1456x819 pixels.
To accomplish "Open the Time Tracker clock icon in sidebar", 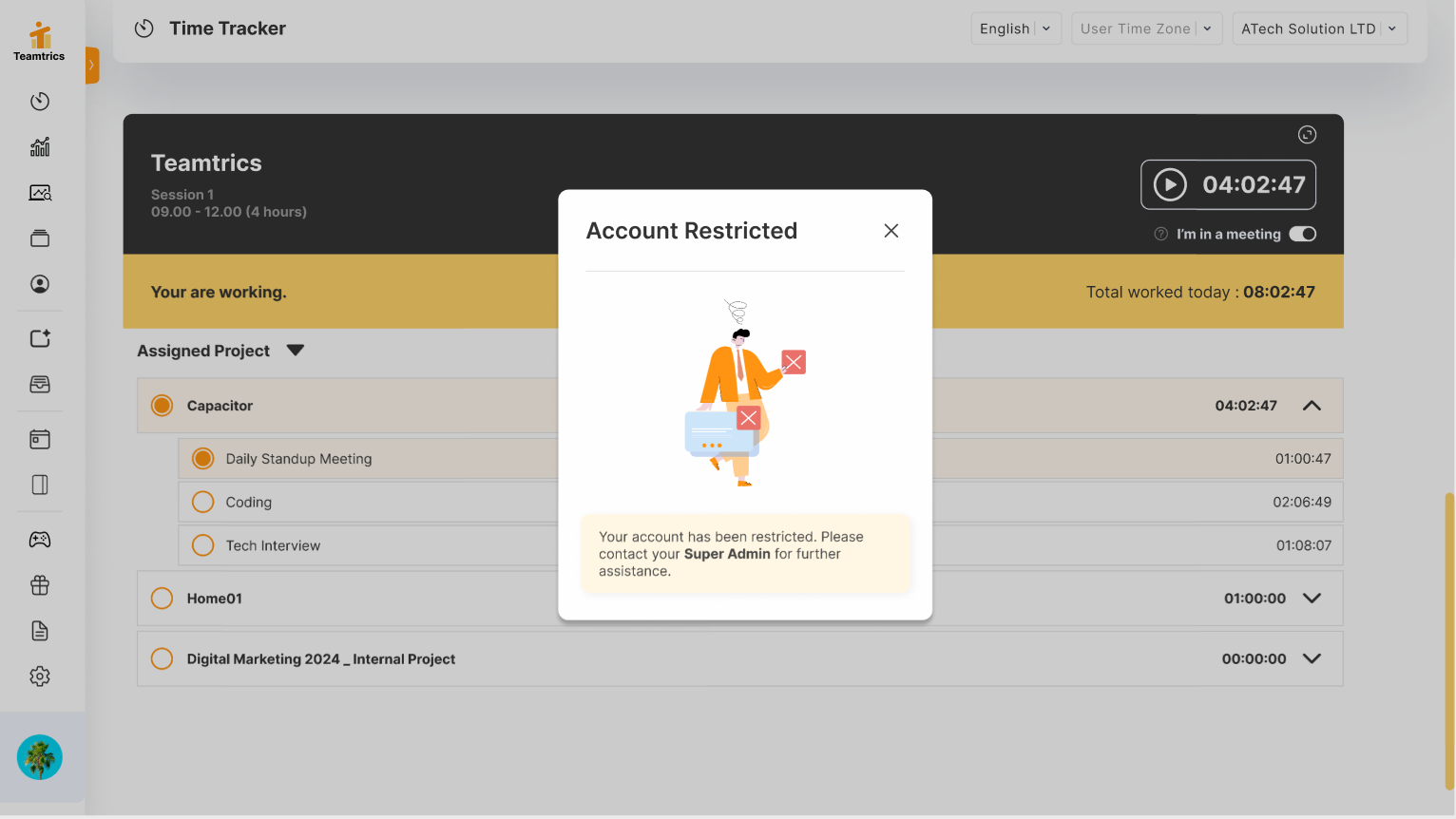I will [x=40, y=102].
